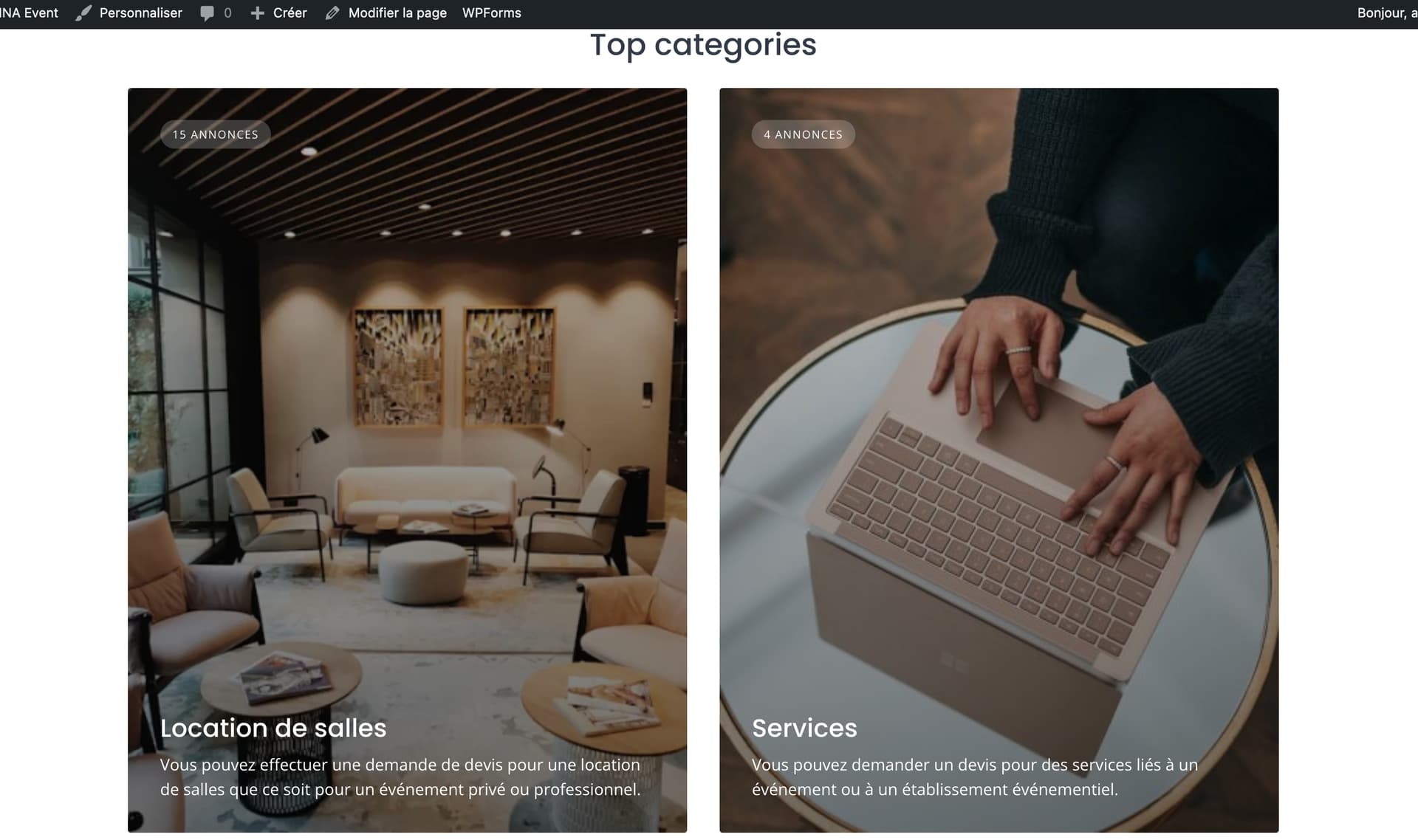Click the Location de salles description text
This screenshot has width=1418, height=840.
pos(400,777)
